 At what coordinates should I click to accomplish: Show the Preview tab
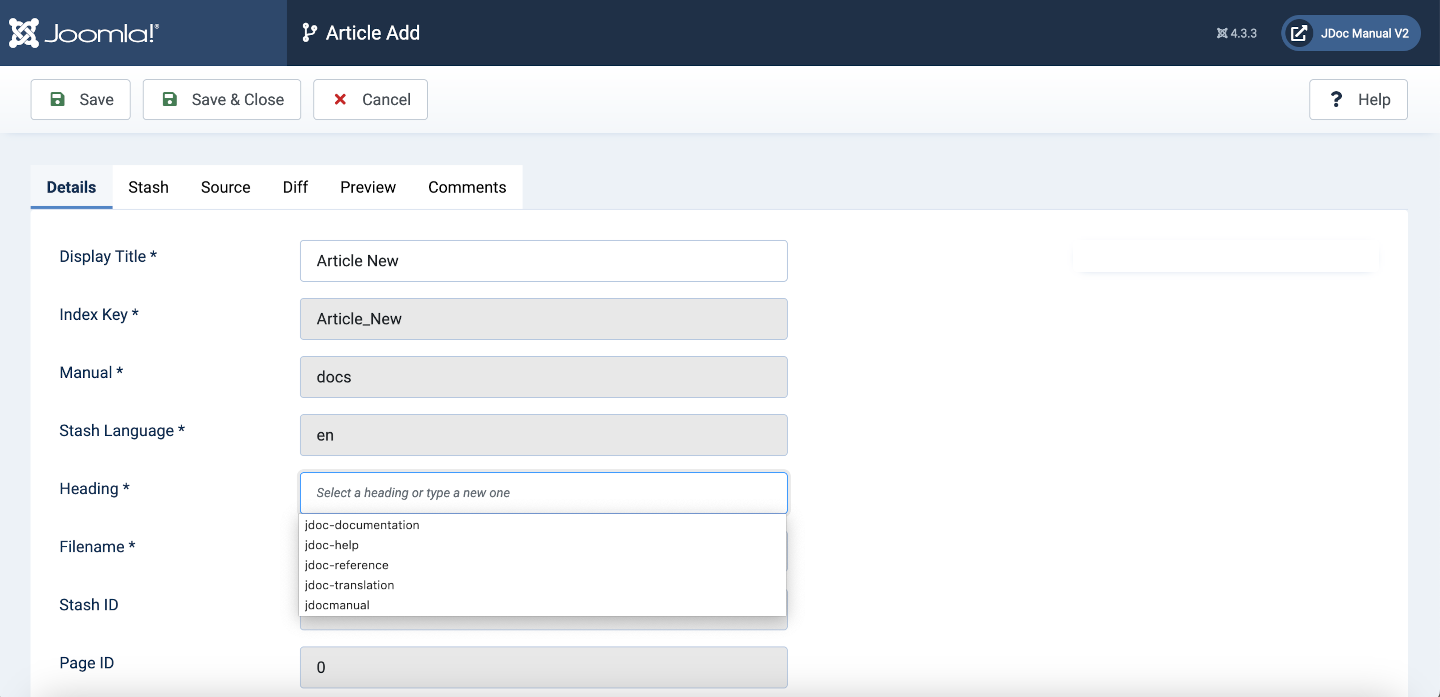[368, 187]
